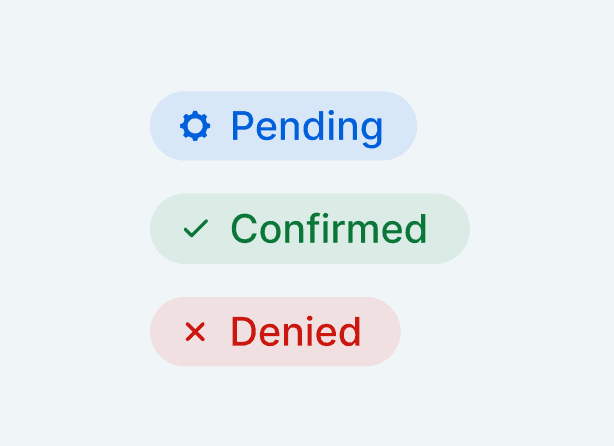Select the Denied status badge
This screenshot has height=446, width=614.
275,332
